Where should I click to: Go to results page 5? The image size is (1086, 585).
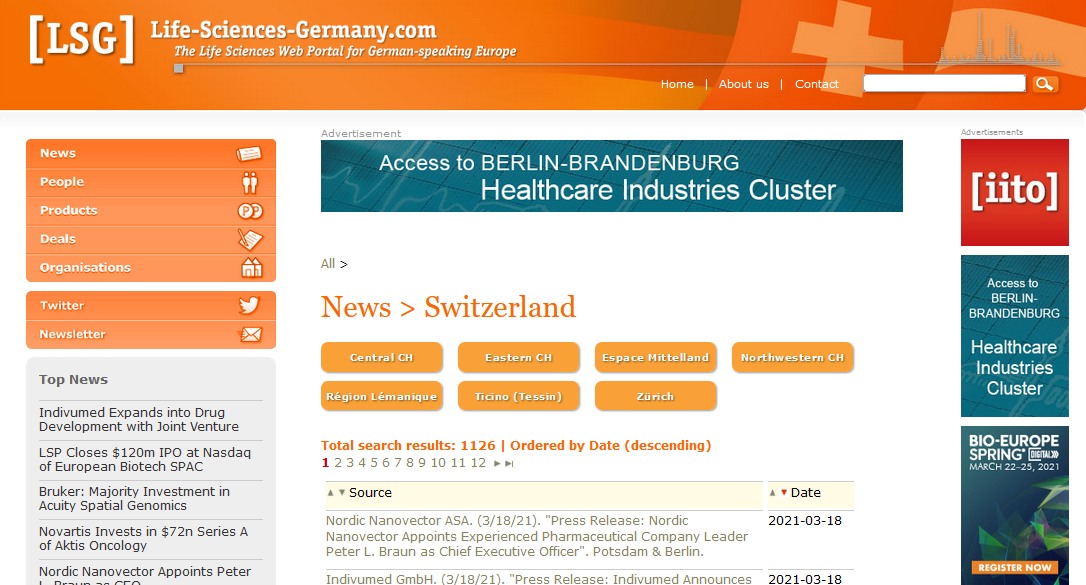click(374, 463)
